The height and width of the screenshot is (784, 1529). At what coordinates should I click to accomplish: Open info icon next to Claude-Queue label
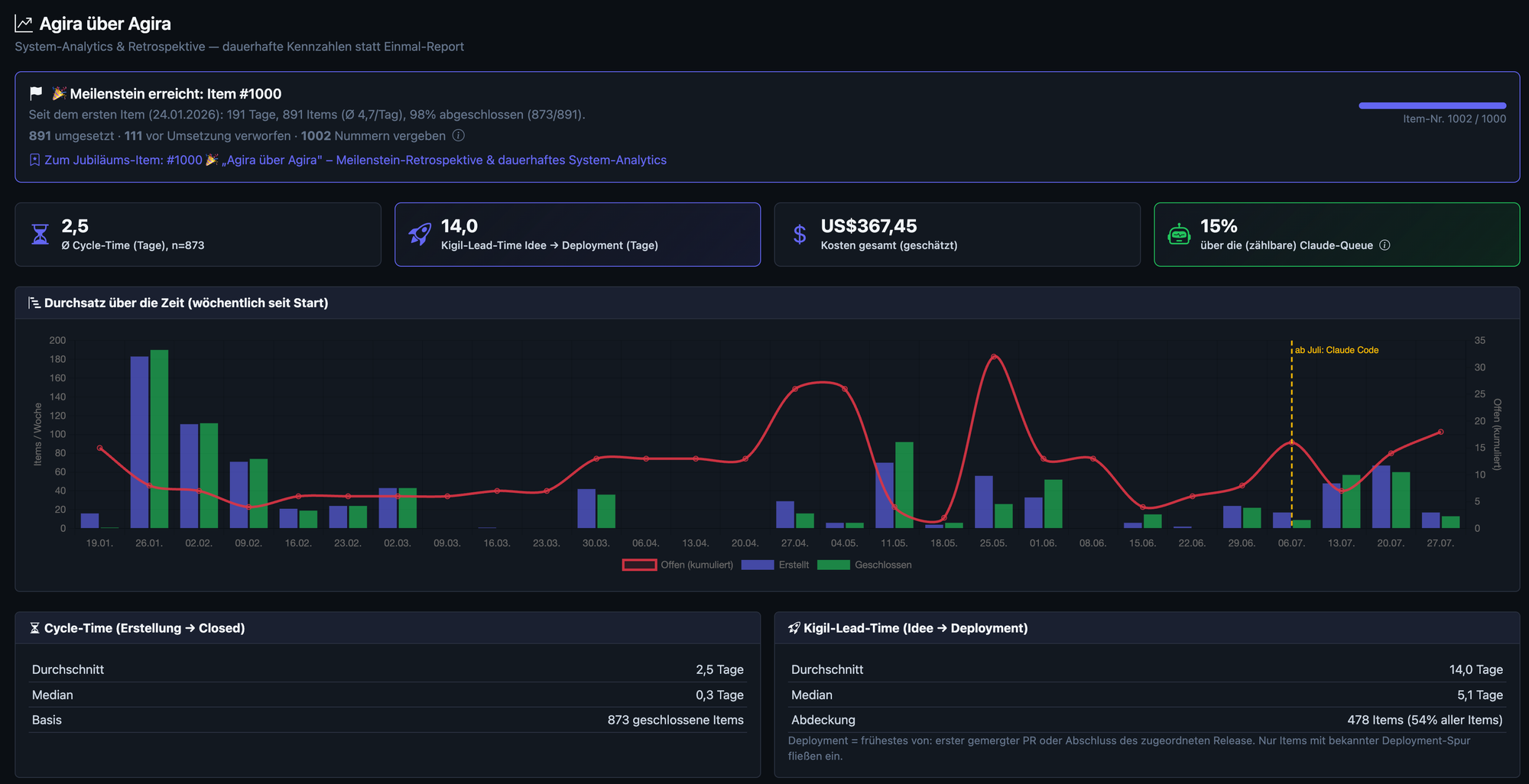coord(1385,245)
